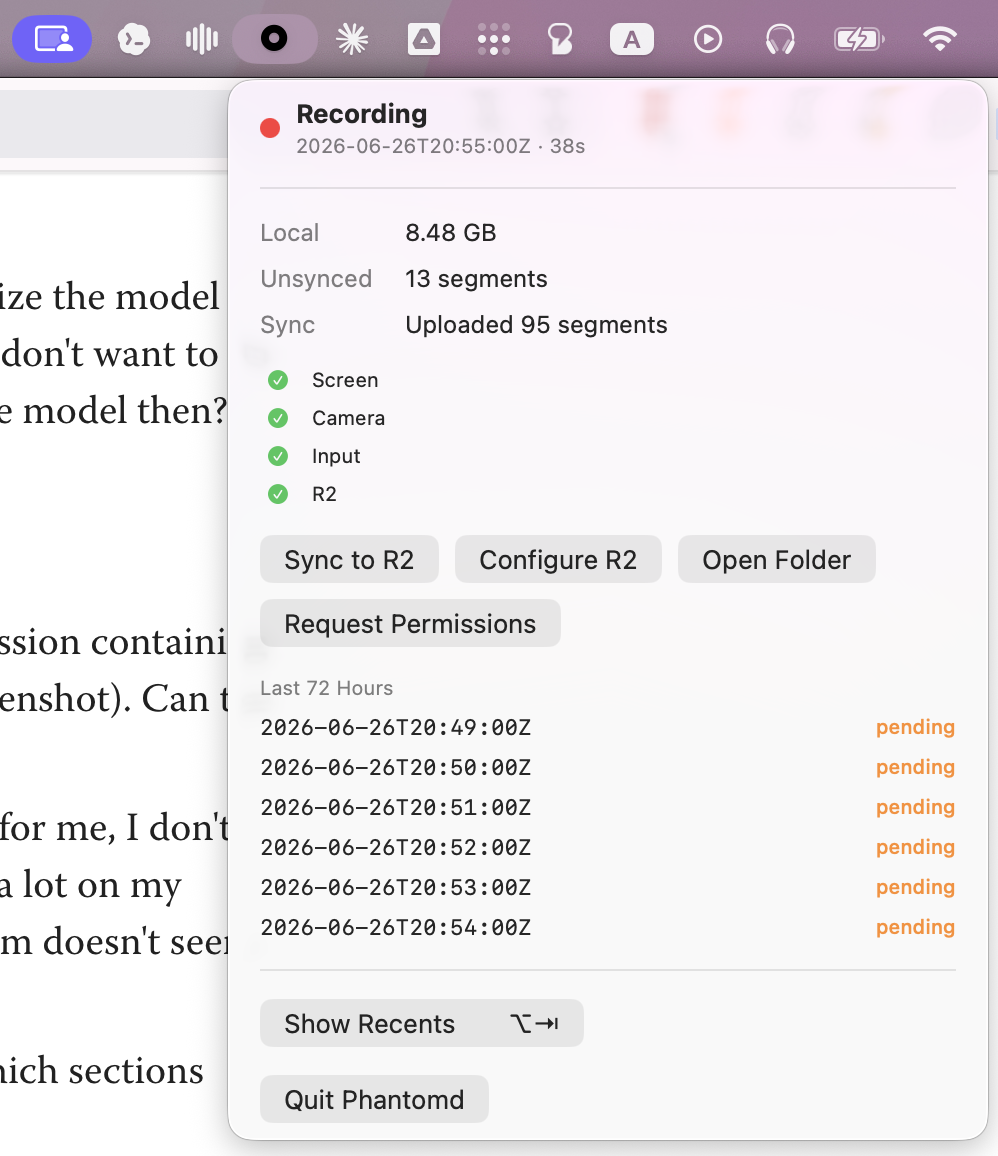
Task: Click pending status for the 20:54 segment
Action: pyautogui.click(x=915, y=927)
